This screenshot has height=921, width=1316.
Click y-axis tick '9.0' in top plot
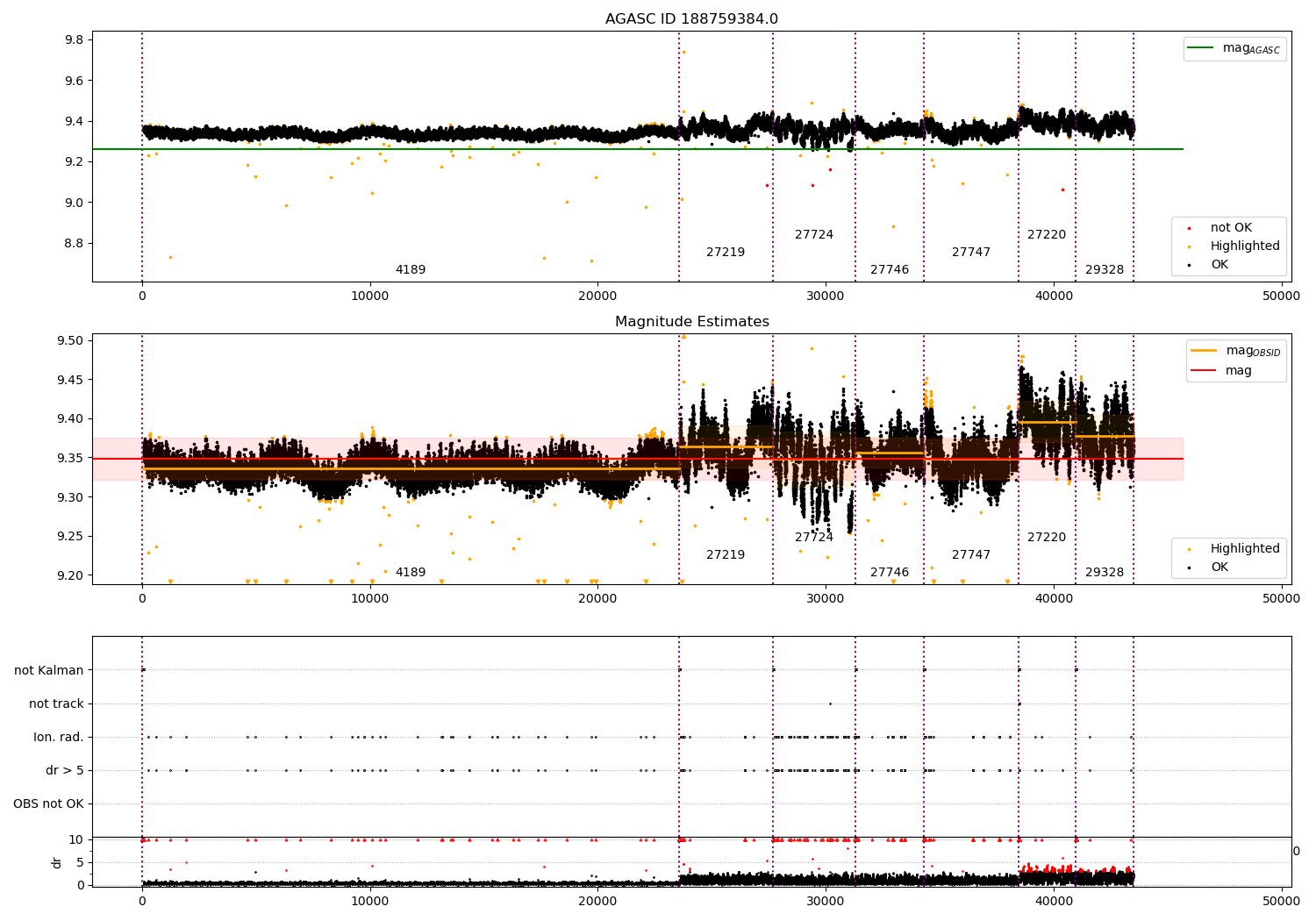point(75,203)
